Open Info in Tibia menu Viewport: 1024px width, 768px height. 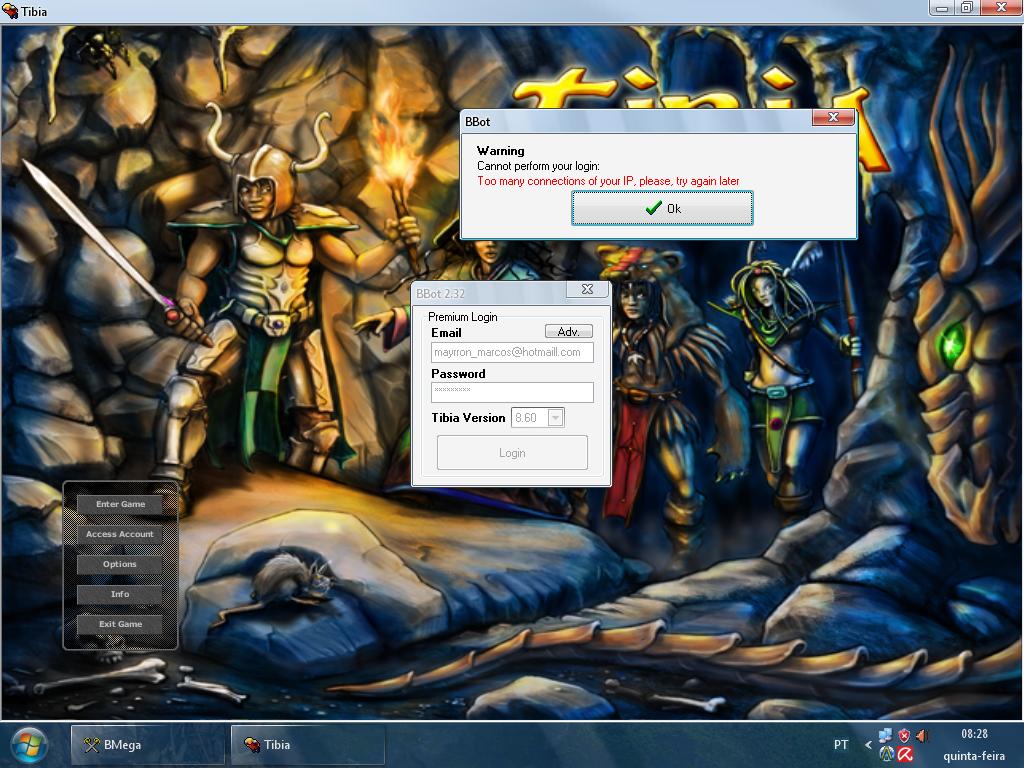coord(120,594)
